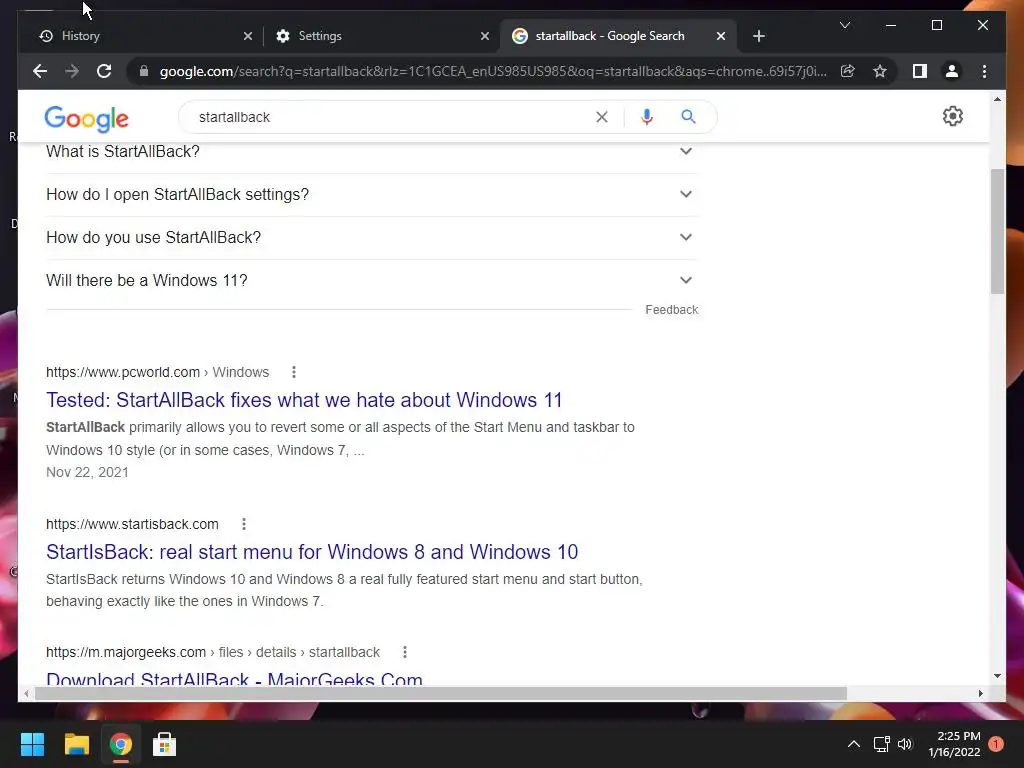Image resolution: width=1024 pixels, height=768 pixels.
Task: Click the startisback.com result URL
Action: pyautogui.click(x=132, y=524)
